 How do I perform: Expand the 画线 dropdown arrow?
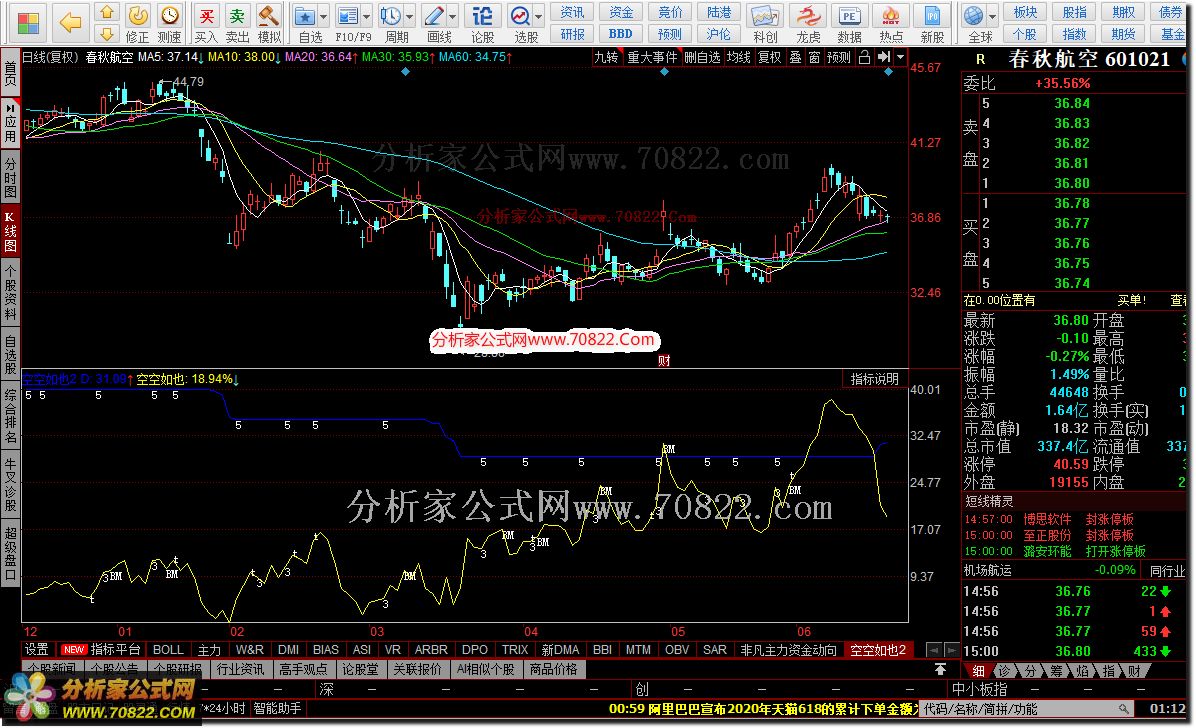tap(453, 16)
